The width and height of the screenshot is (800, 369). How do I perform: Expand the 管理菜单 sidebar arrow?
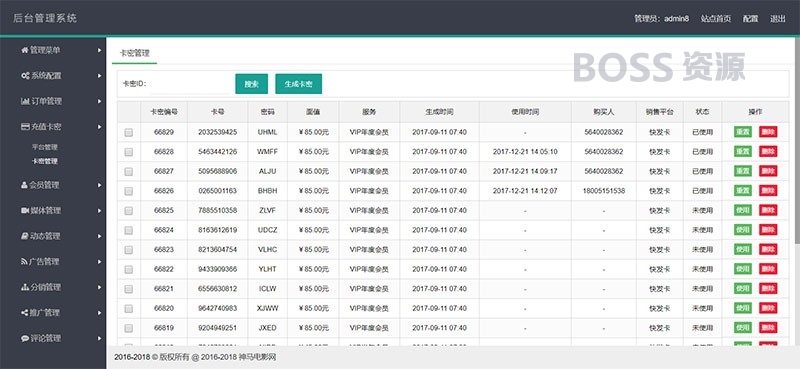pyautogui.click(x=99, y=50)
